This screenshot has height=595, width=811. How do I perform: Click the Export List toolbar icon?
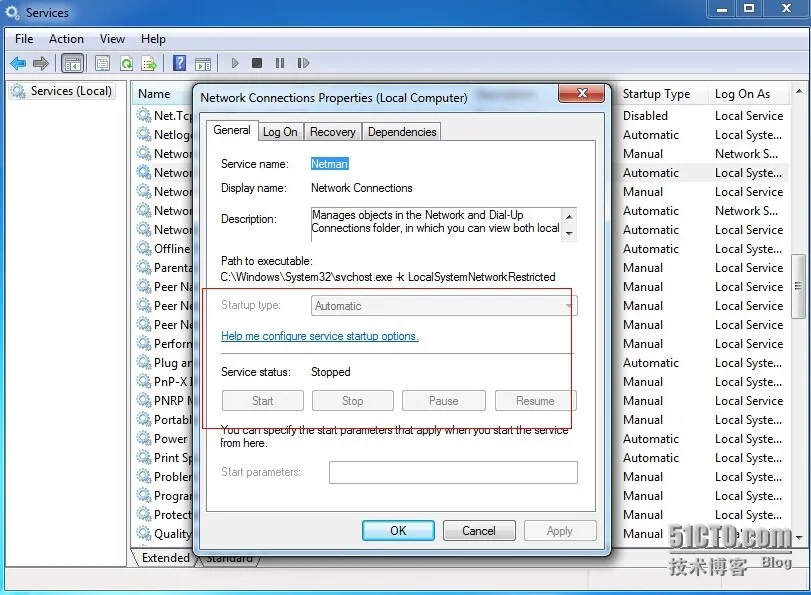[149, 63]
